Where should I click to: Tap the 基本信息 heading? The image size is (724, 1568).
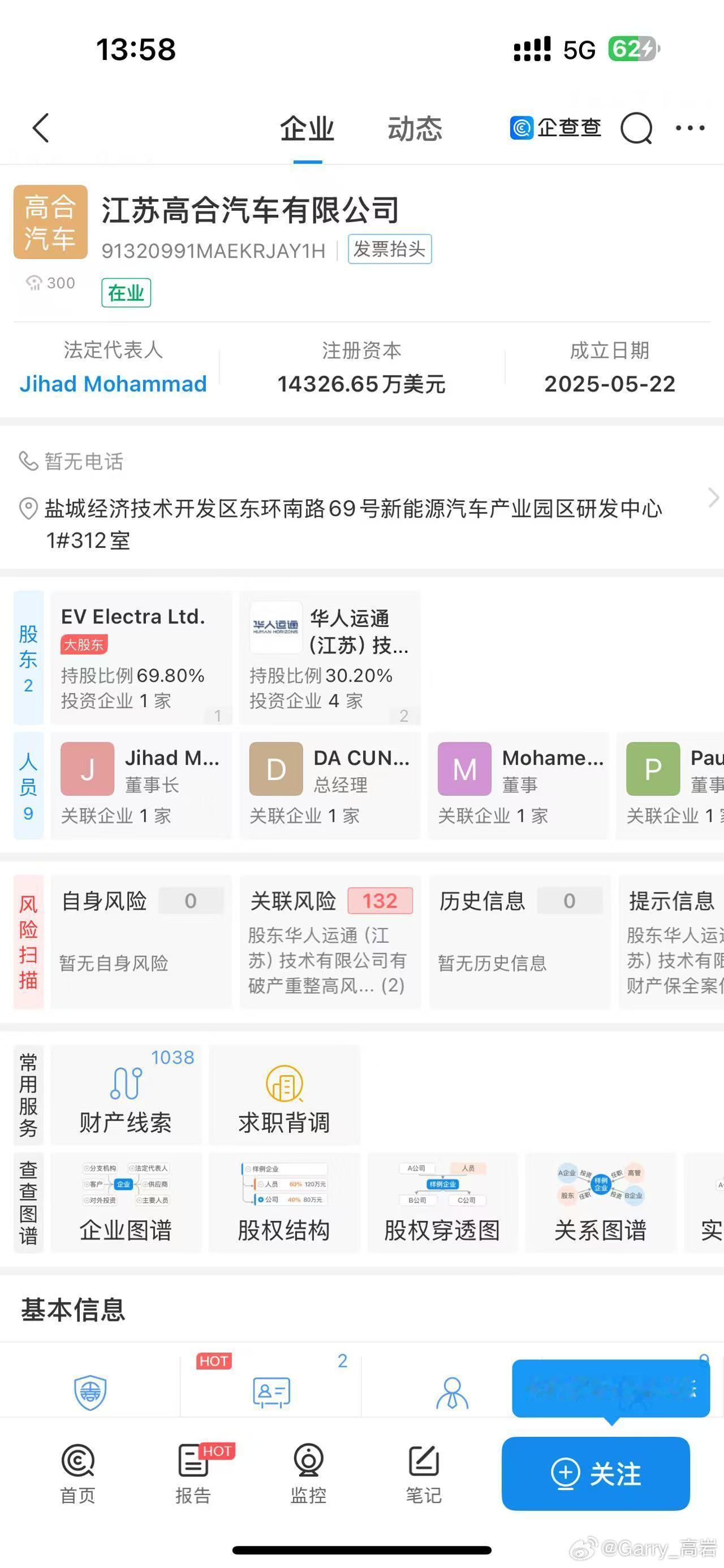[x=73, y=1309]
